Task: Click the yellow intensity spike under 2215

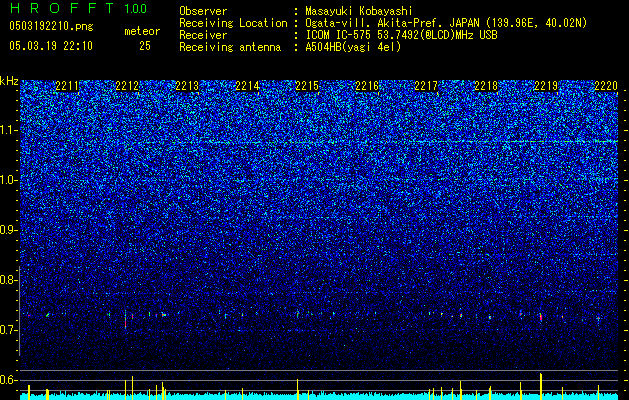Action: pos(297,389)
